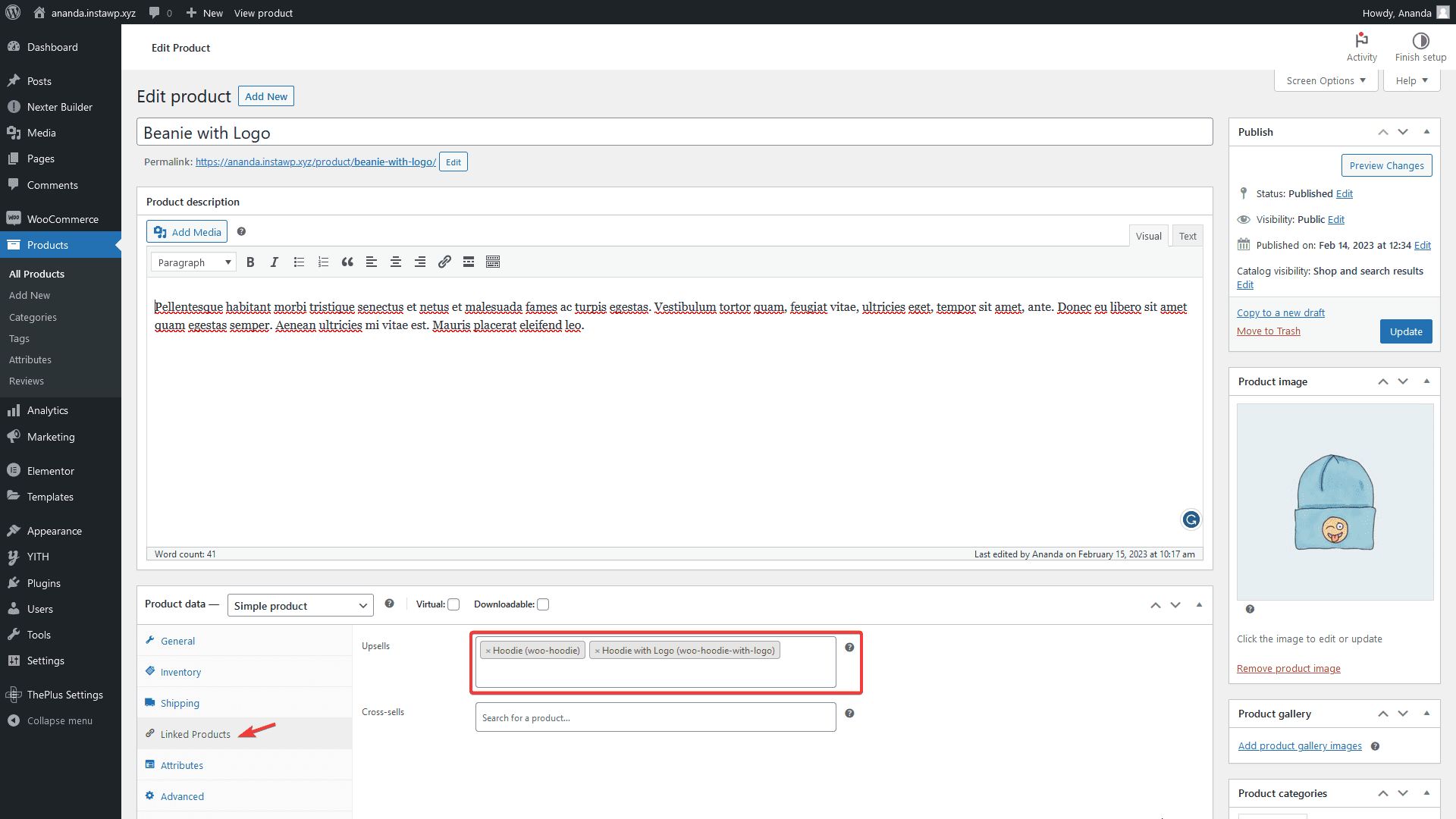Show product type help tooltip
Screen dimensions: 1456x819
pyautogui.click(x=389, y=604)
